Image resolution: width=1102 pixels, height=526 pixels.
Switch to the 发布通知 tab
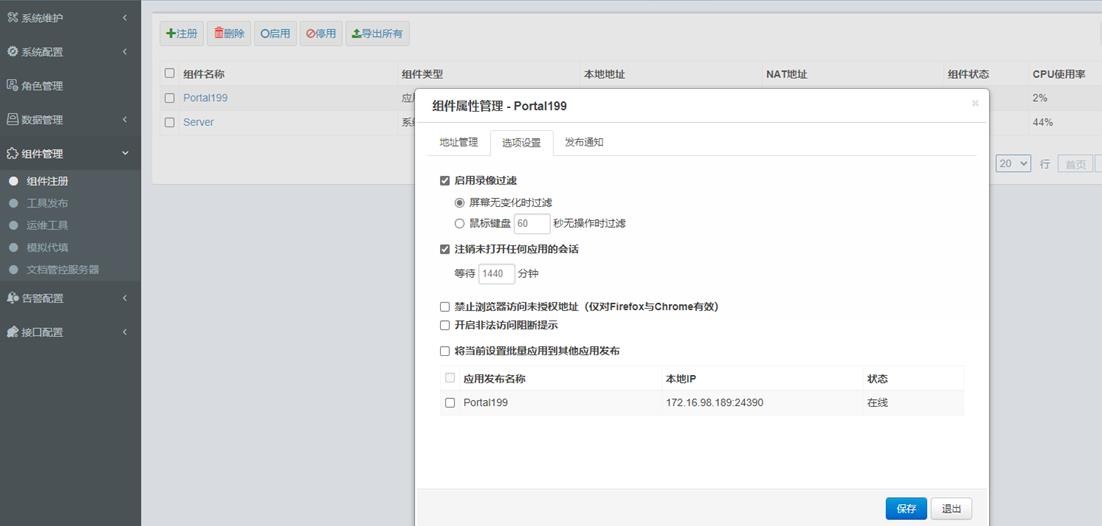click(584, 142)
